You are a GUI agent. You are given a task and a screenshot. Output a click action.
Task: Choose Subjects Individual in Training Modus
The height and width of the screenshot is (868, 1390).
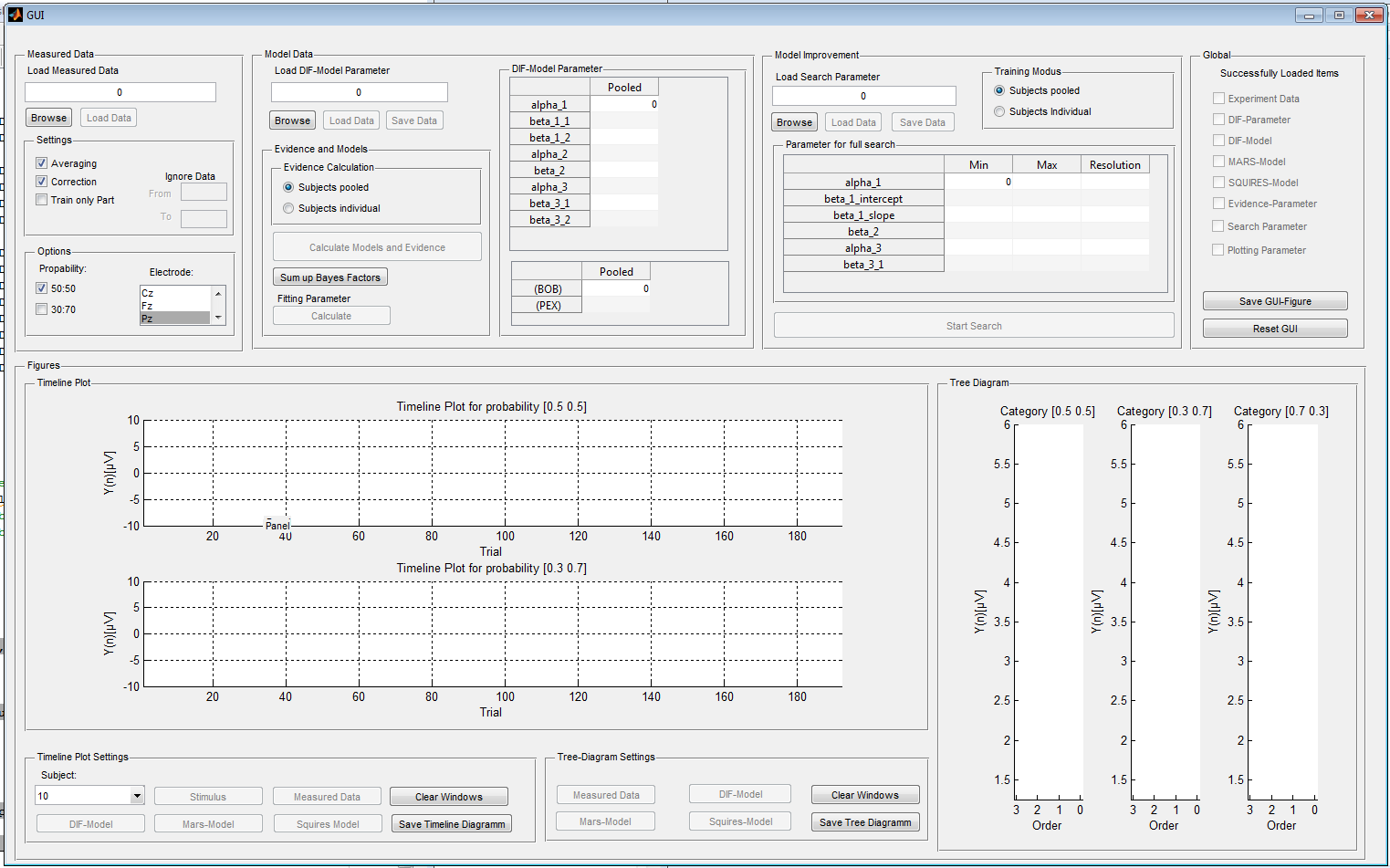tap(1000, 111)
